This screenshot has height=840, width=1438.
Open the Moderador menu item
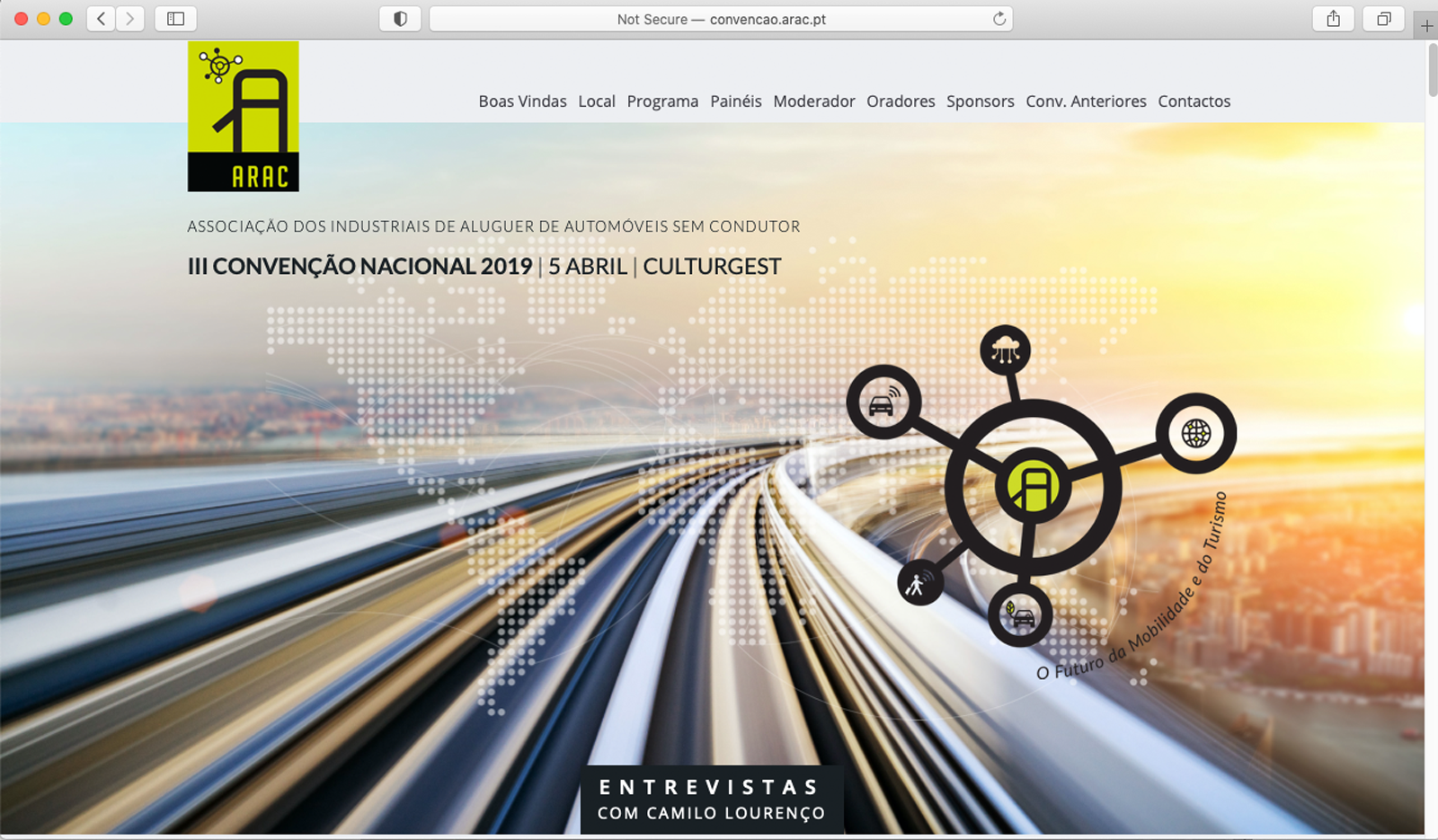pos(814,102)
